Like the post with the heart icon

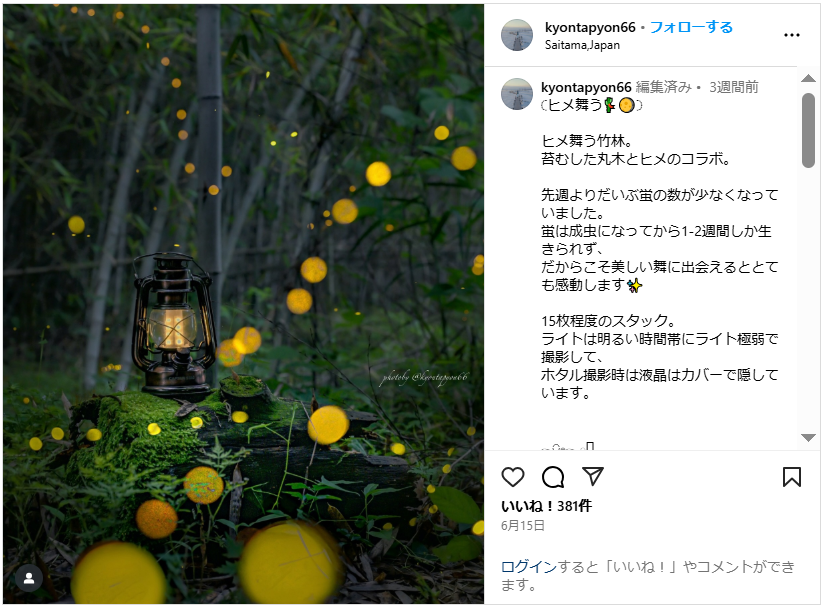tap(512, 477)
